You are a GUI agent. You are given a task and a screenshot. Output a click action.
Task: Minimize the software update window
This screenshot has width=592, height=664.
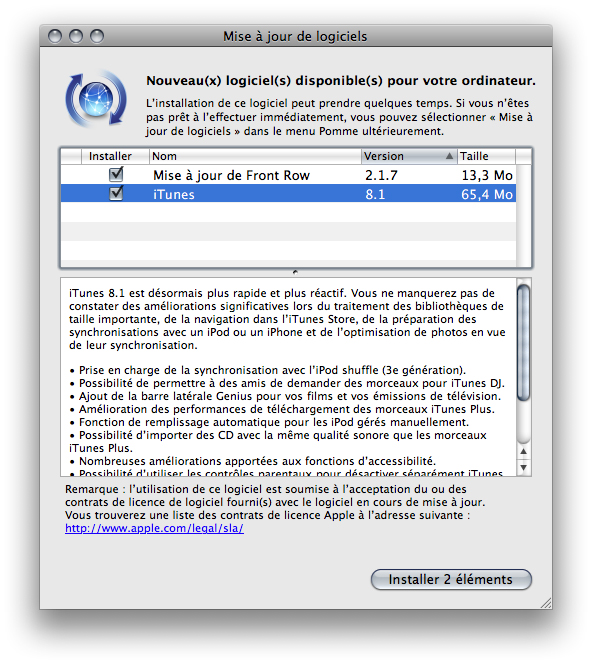[x=76, y=36]
